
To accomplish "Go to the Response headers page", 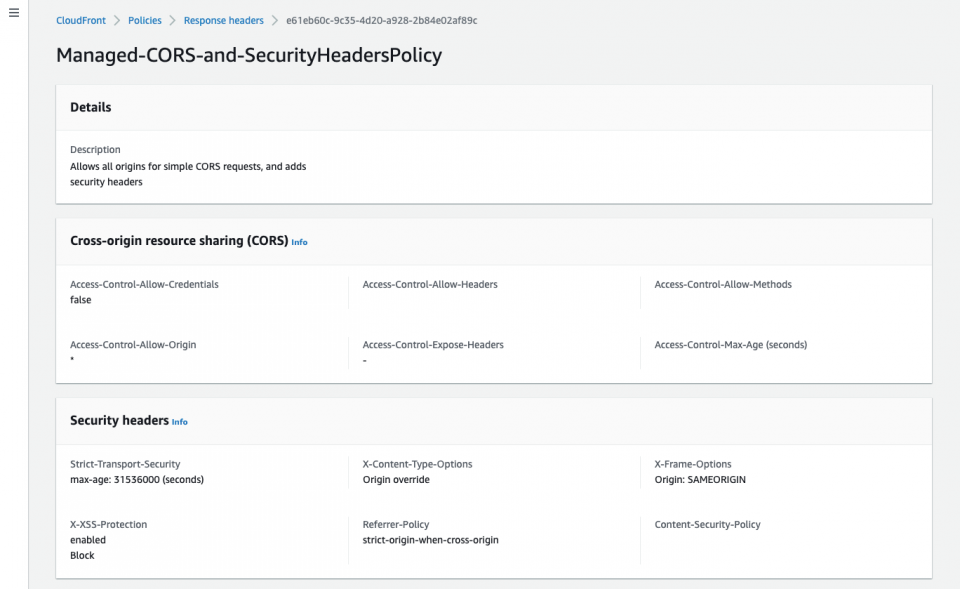I will 223,20.
